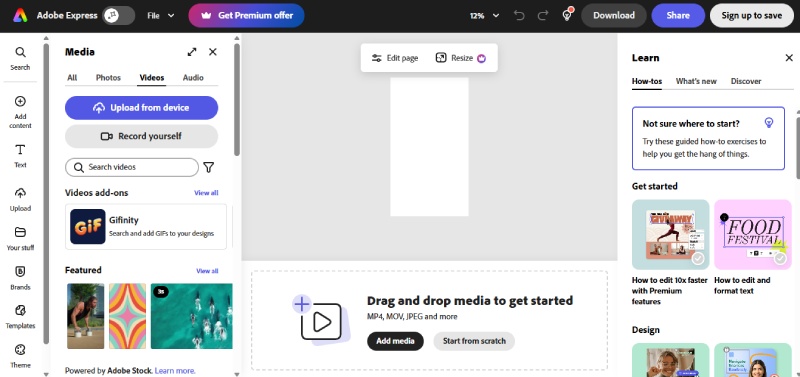800x377 pixels.
Task: Click Resize in canvas toolbar
Action: coord(461,58)
